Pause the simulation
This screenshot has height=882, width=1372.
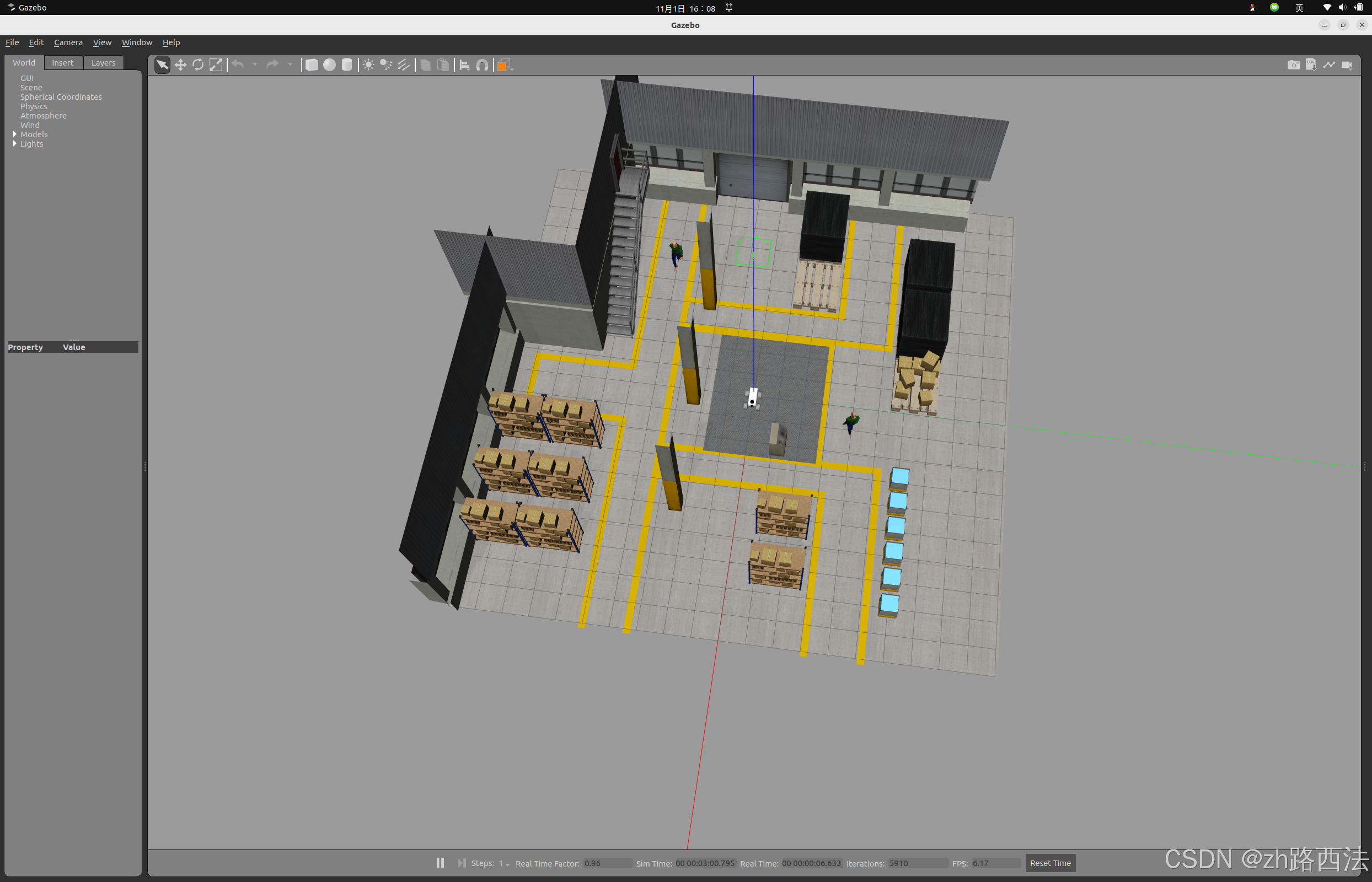(440, 863)
